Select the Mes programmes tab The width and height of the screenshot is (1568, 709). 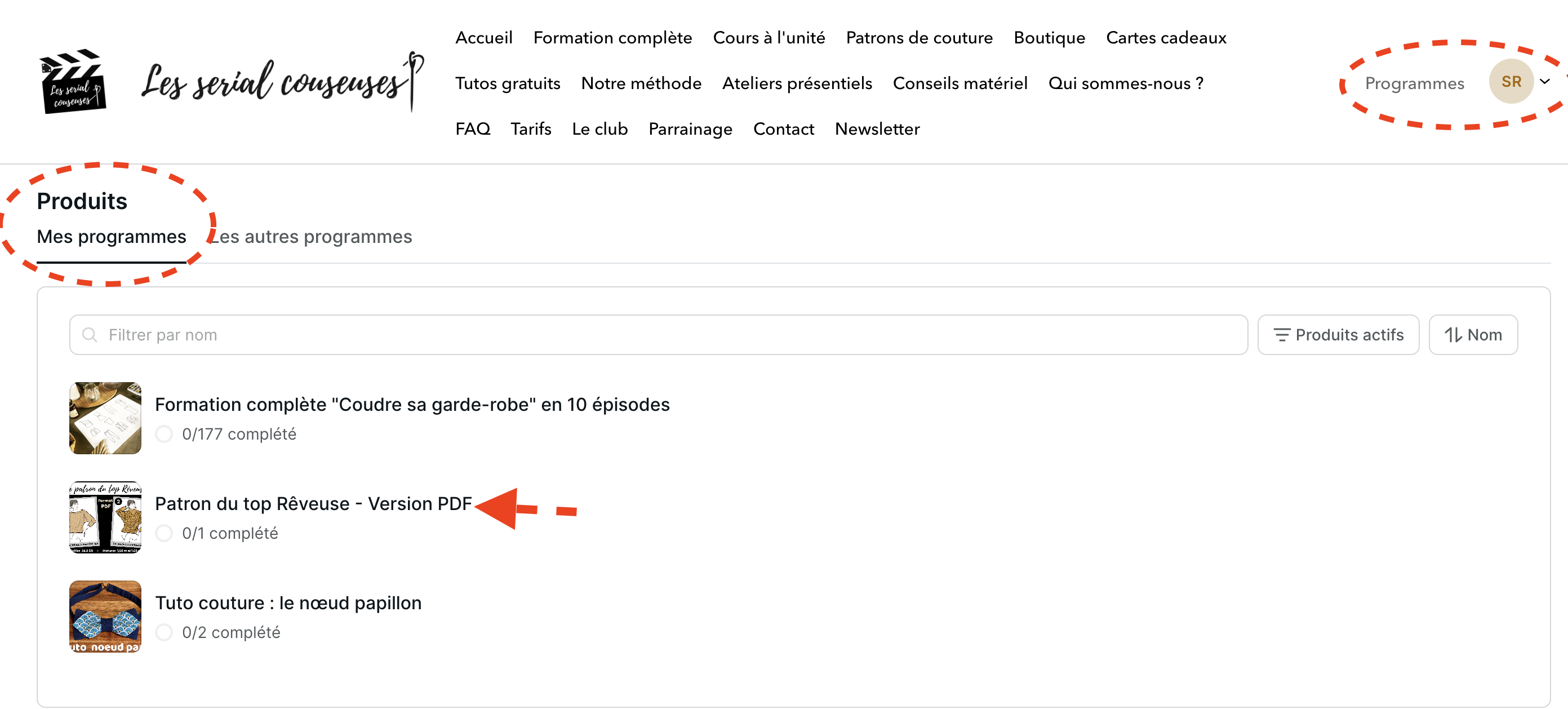click(112, 236)
